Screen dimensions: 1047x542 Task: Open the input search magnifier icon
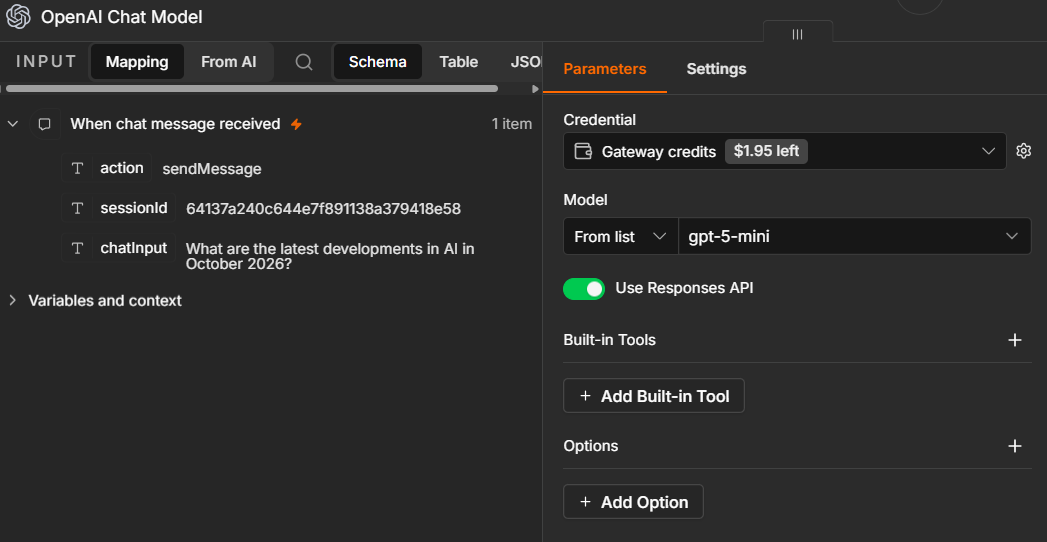pos(304,62)
